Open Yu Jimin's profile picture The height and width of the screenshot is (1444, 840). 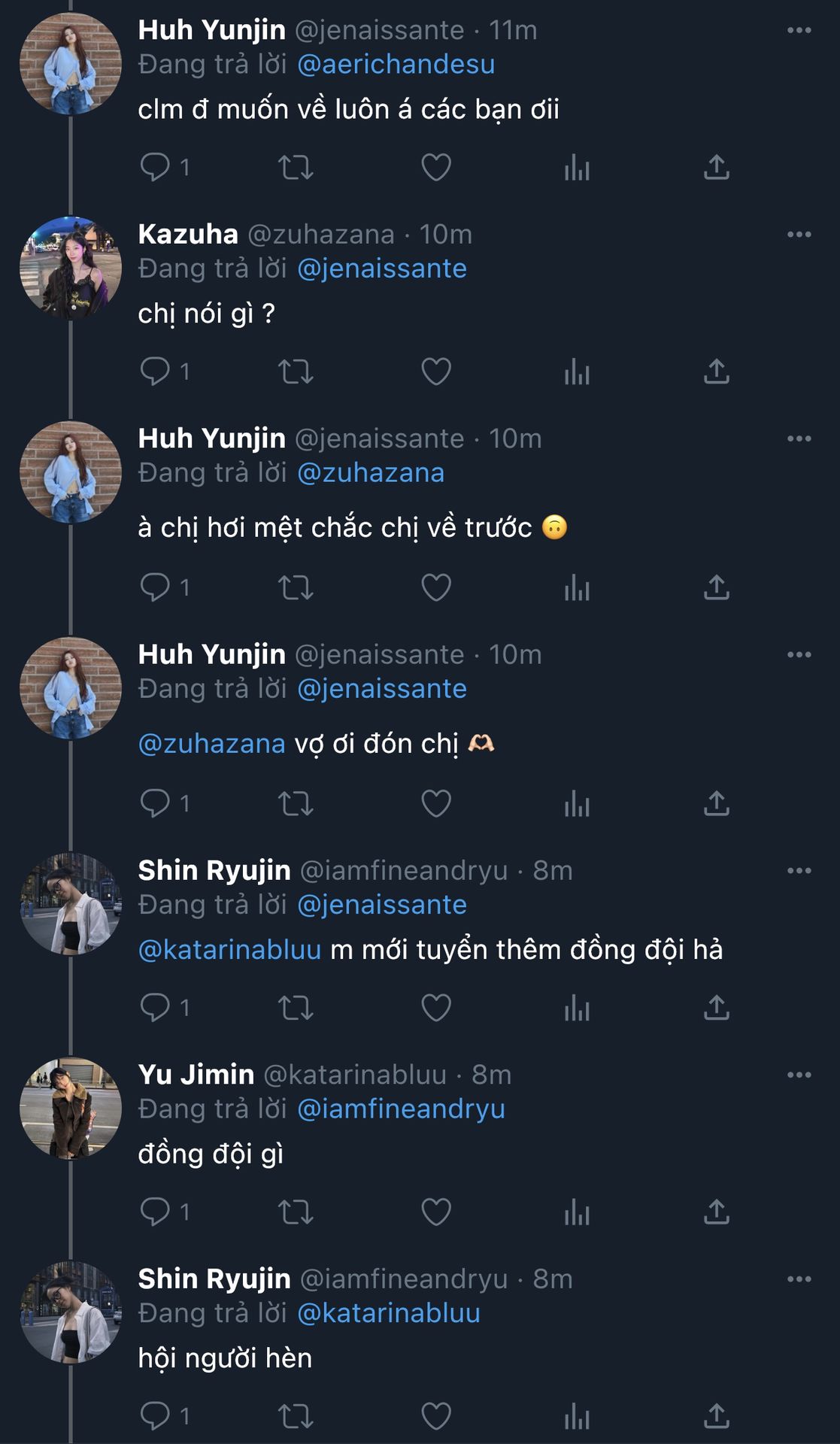click(x=71, y=1108)
